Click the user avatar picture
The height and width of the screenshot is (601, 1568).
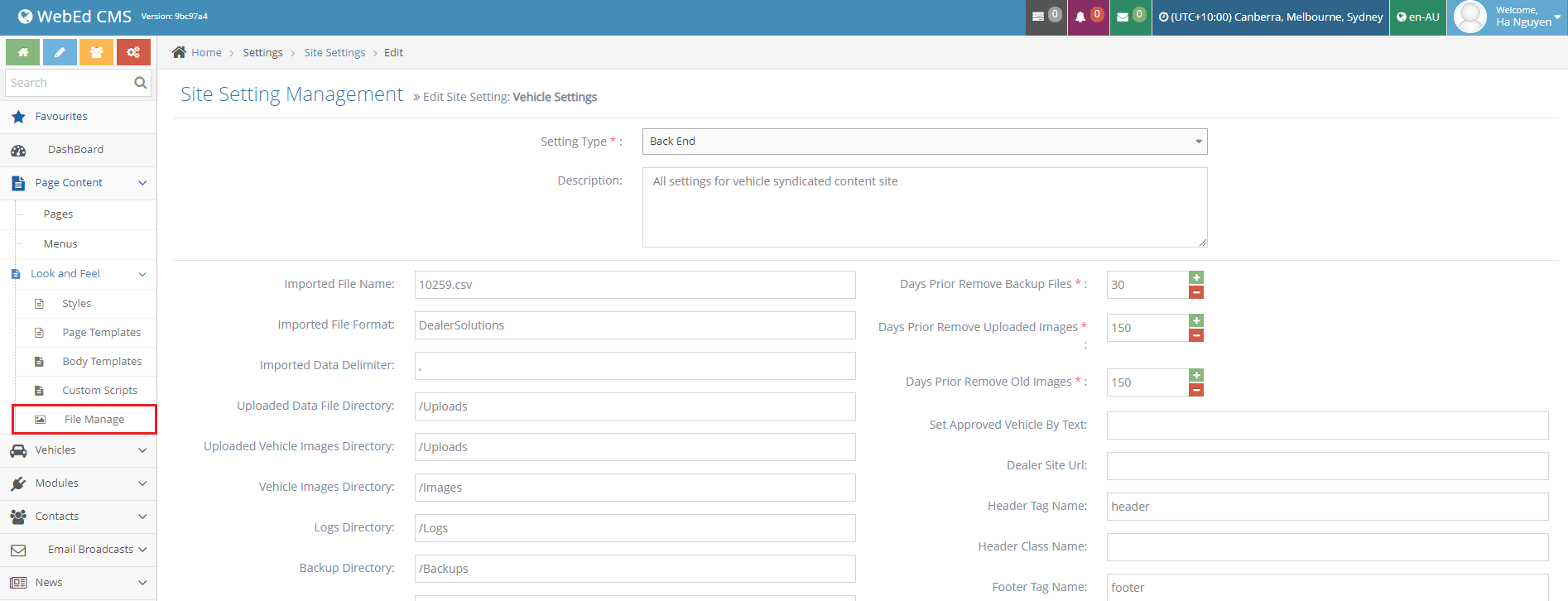[1470, 17]
